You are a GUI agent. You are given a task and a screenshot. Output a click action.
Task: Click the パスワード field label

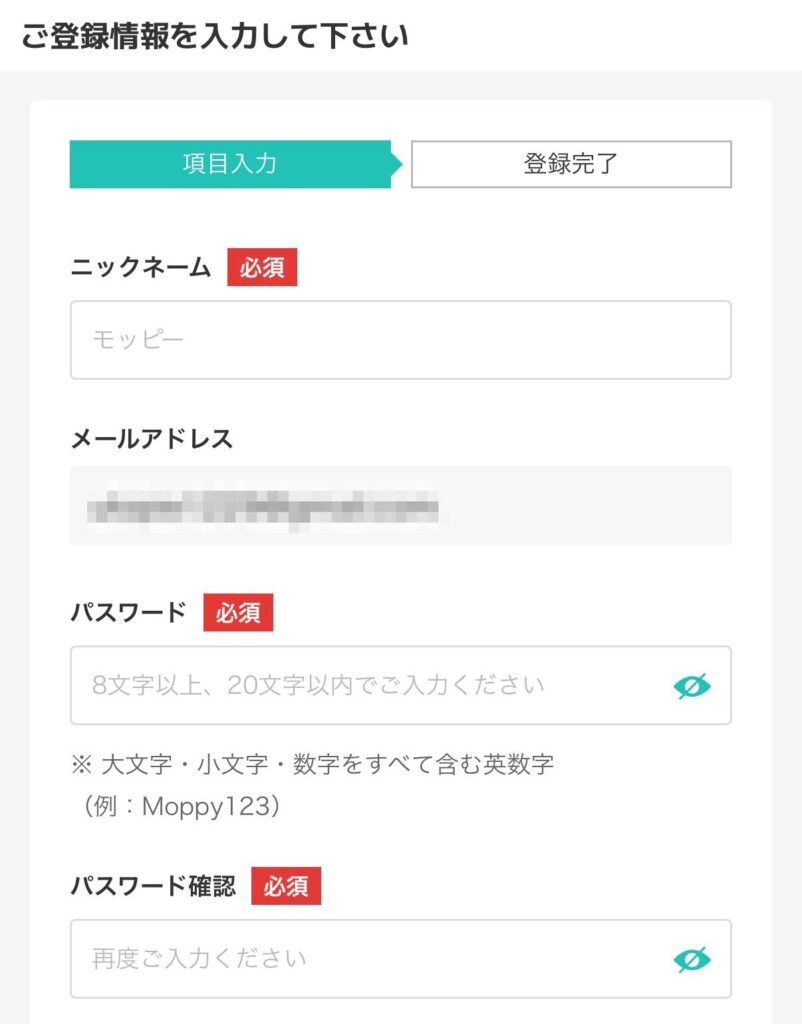coord(129,613)
